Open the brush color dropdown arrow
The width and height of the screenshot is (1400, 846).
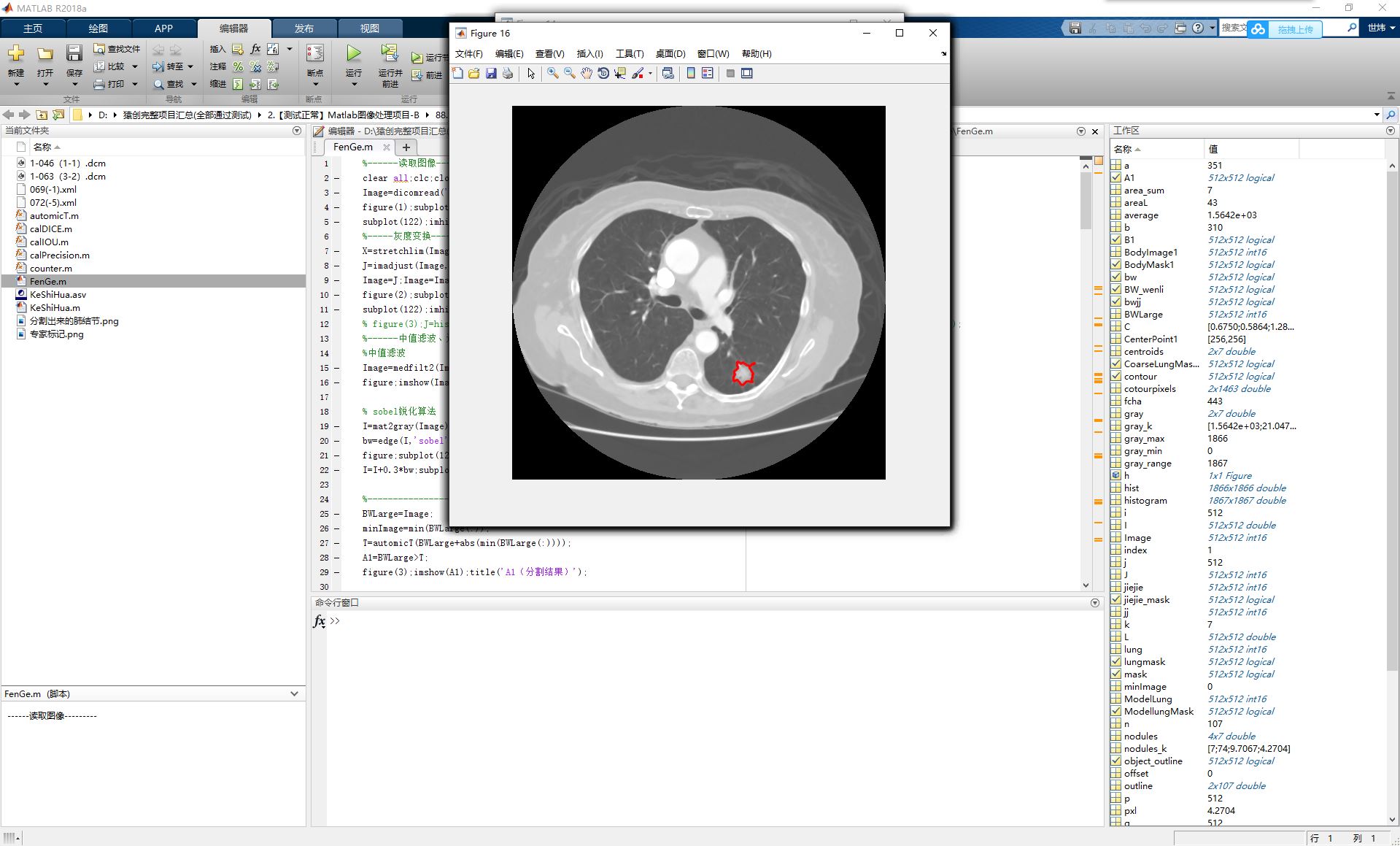pos(650,73)
